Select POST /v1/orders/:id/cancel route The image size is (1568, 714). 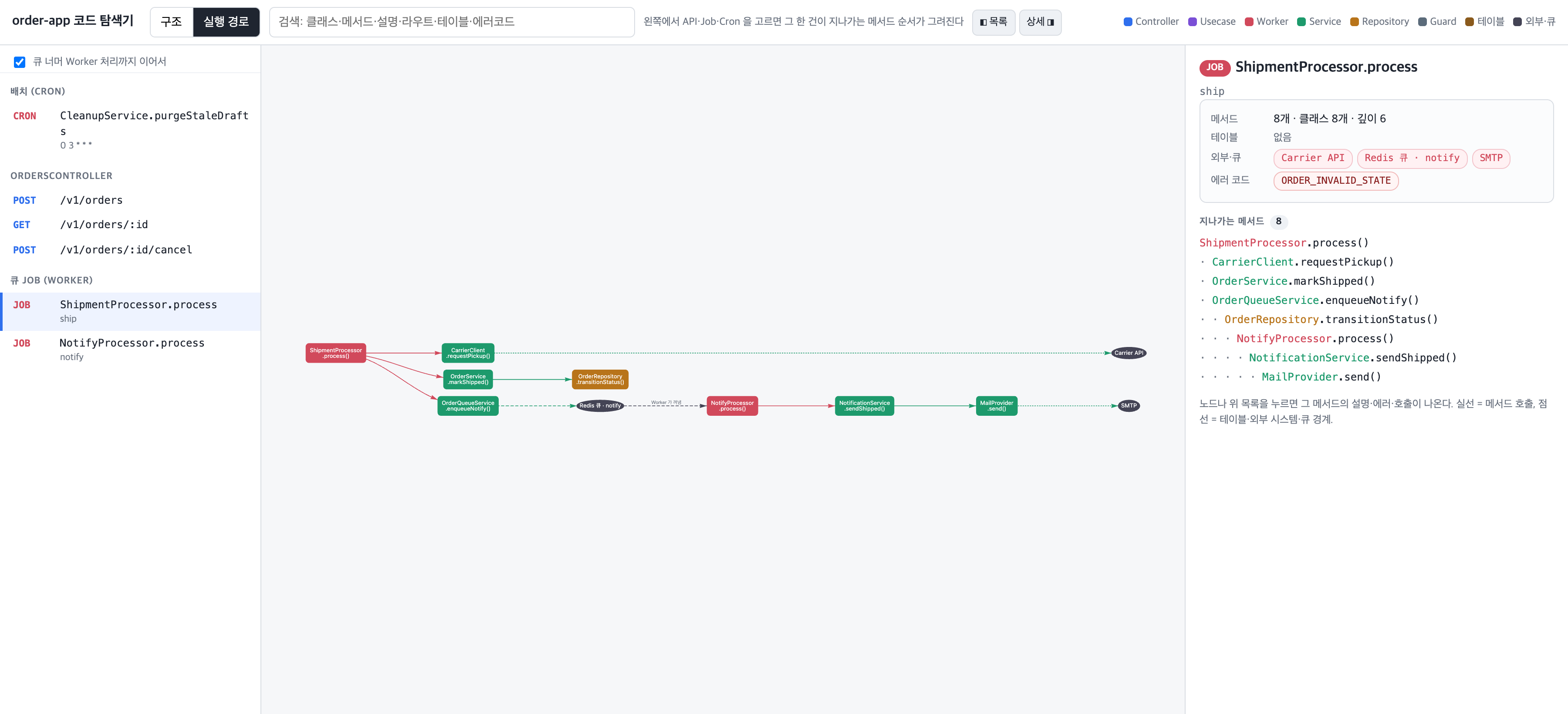130,250
